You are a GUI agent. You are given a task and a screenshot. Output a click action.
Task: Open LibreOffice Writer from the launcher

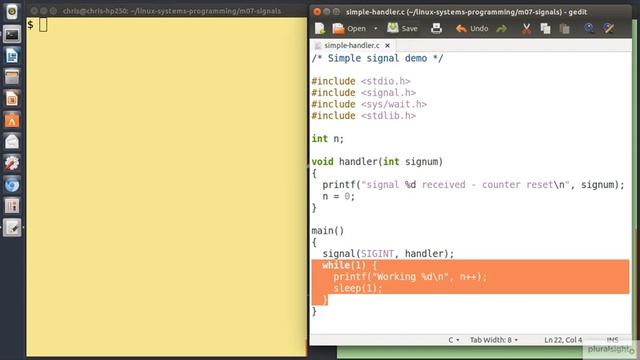coord(12,56)
